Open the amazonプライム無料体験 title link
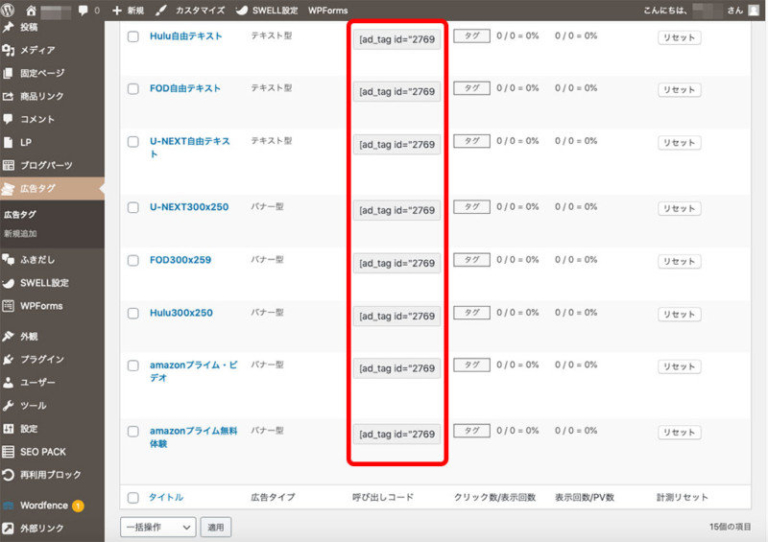The height and width of the screenshot is (542, 768). (x=193, y=437)
